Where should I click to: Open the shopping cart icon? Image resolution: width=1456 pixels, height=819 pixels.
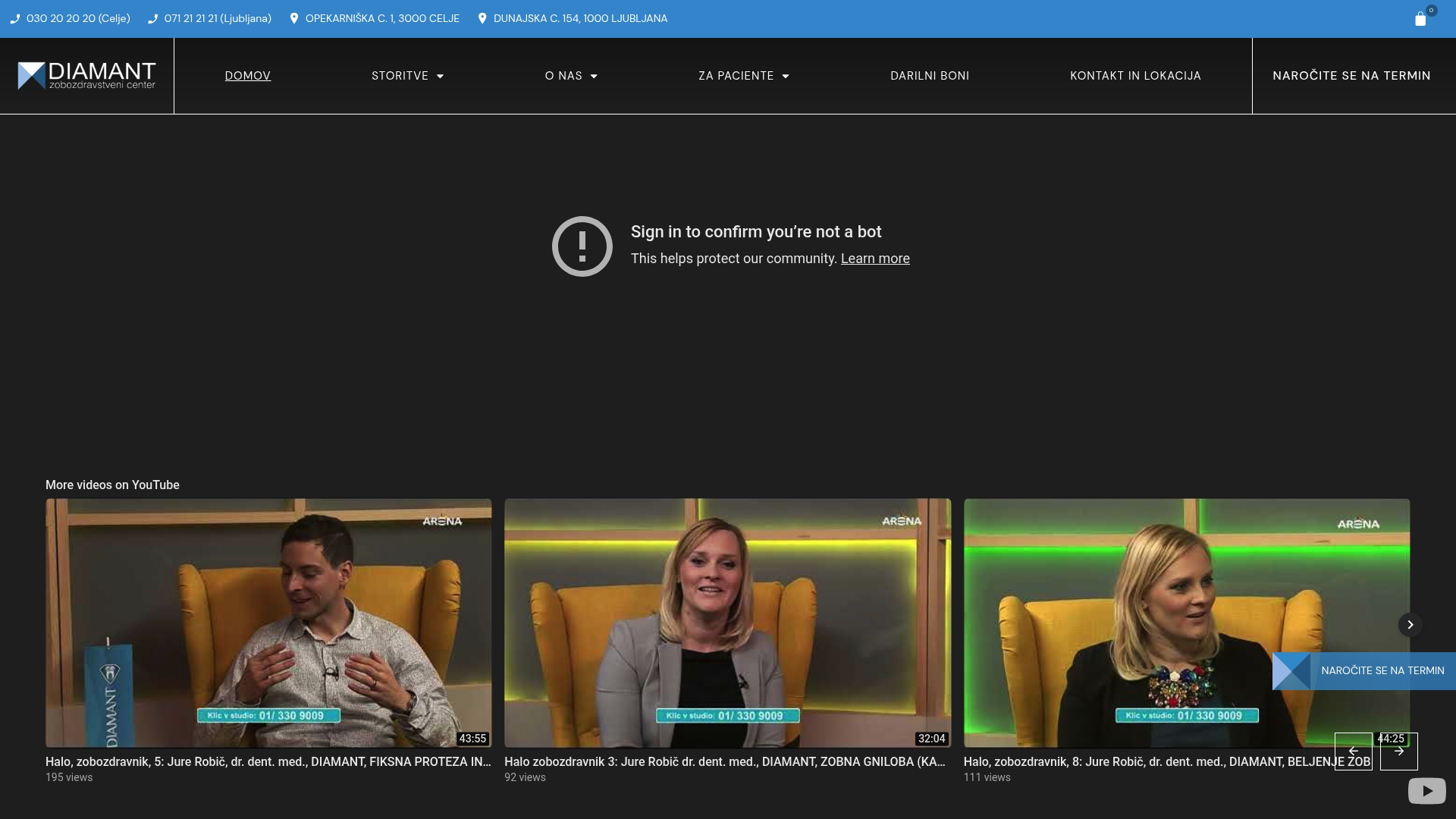pyautogui.click(x=1422, y=19)
